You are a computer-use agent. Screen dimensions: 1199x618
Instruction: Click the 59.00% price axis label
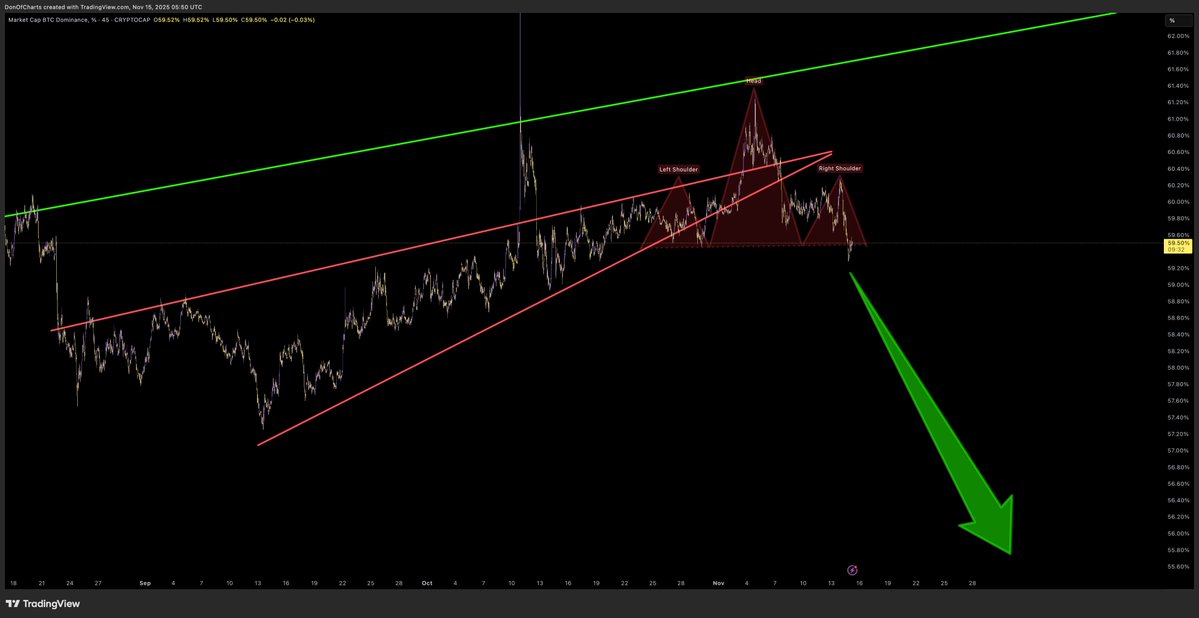[x=1178, y=285]
